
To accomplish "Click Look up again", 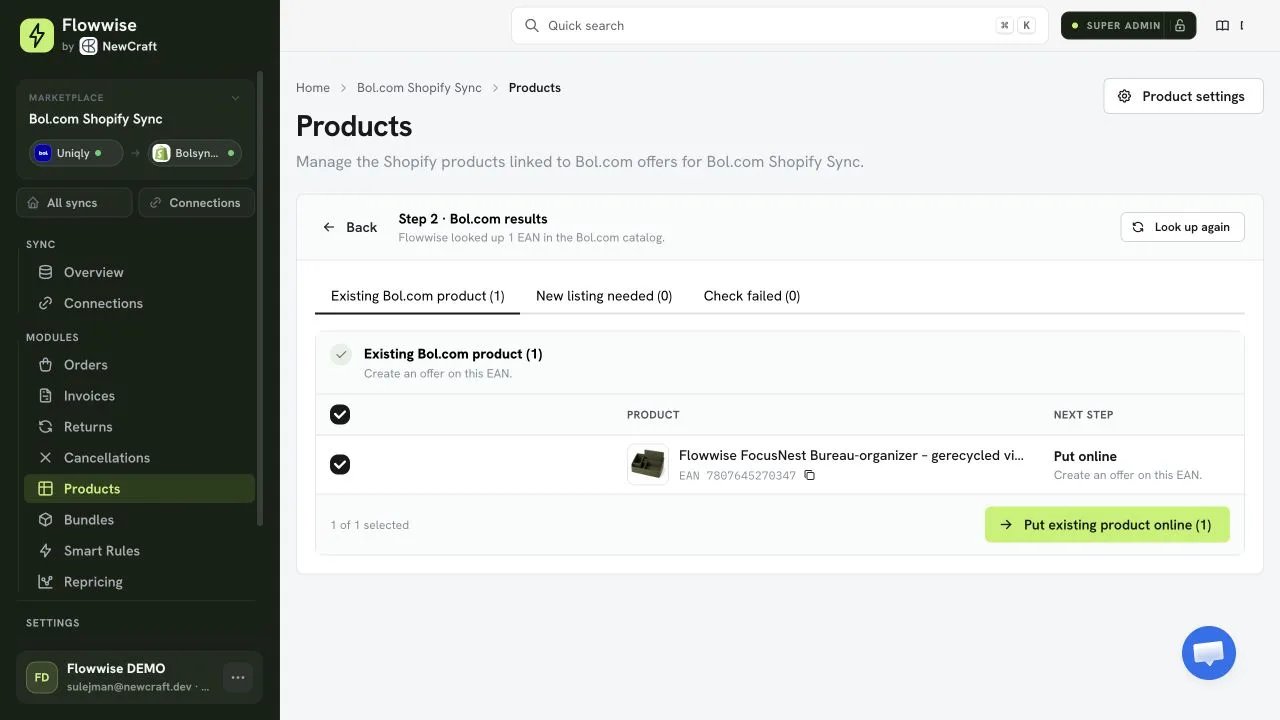I will tap(1182, 227).
